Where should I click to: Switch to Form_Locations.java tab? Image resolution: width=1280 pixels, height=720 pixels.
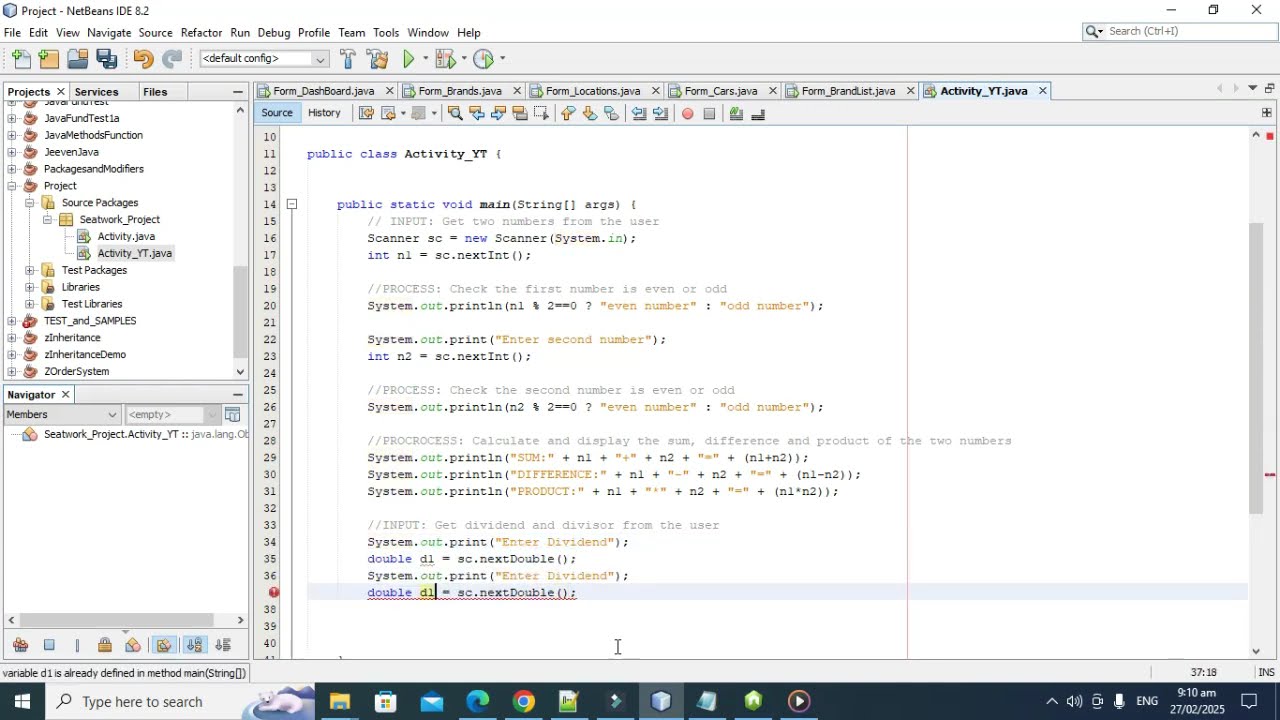click(593, 91)
